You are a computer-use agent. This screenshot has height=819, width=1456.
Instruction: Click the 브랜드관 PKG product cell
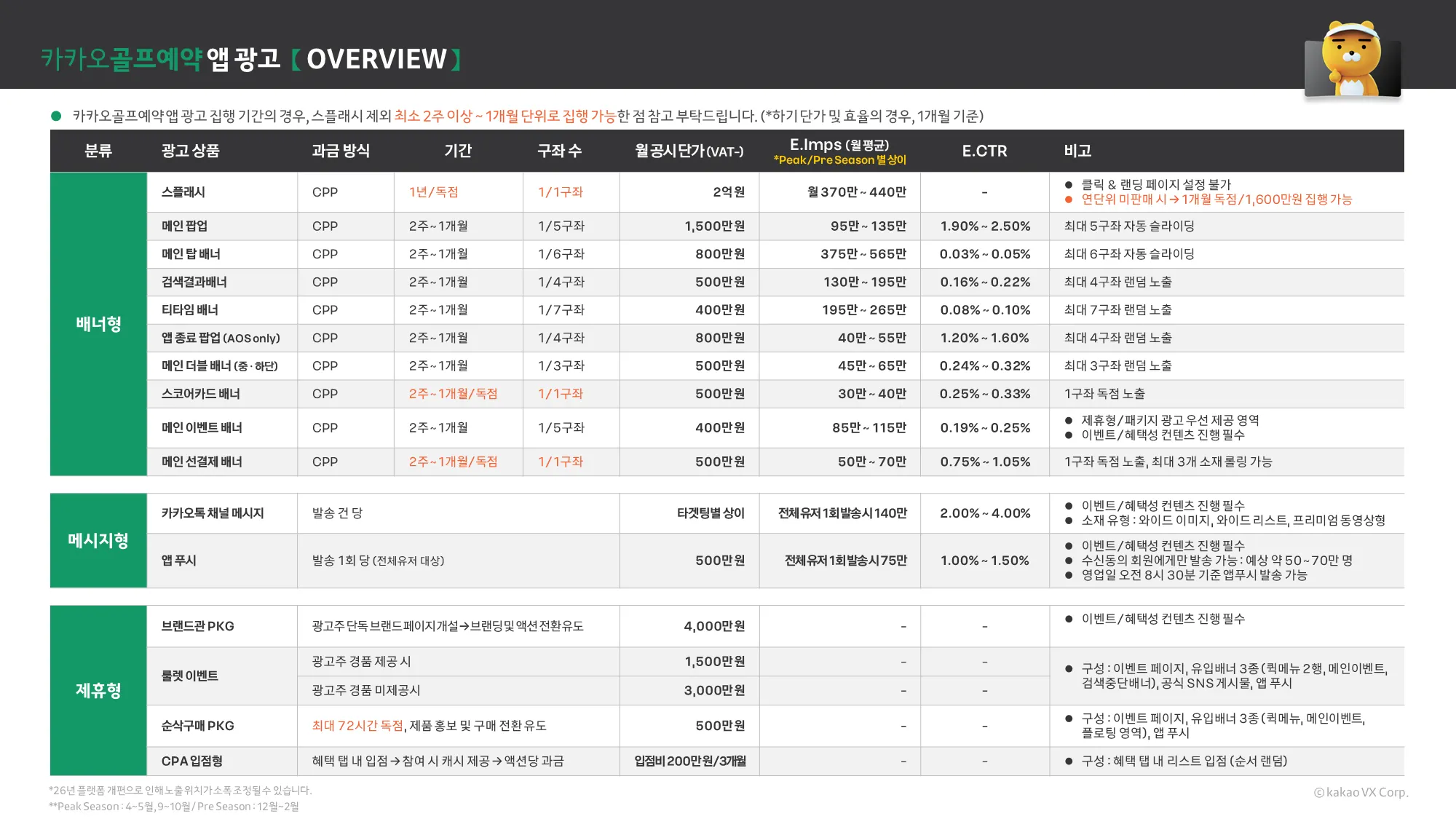[197, 626]
